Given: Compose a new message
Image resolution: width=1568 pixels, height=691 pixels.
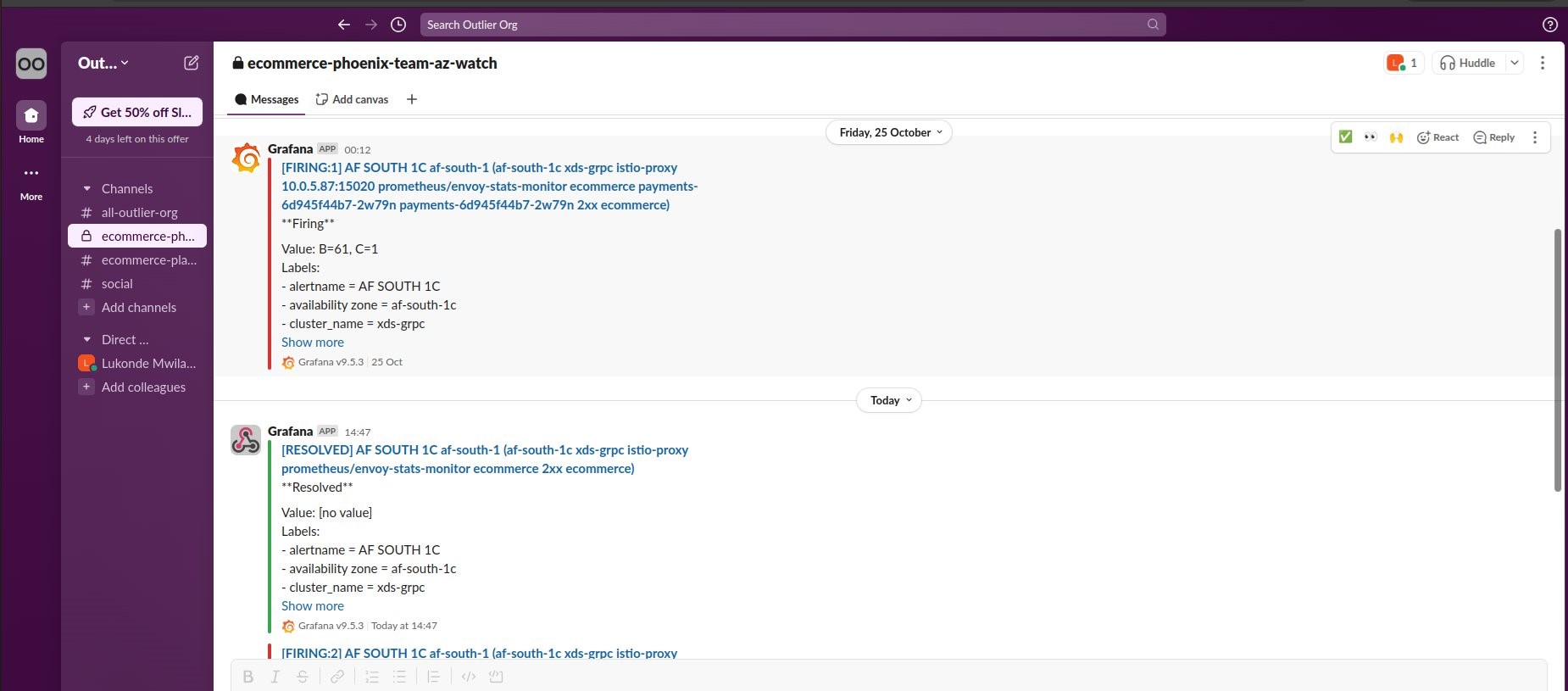Looking at the screenshot, I should tap(192, 63).
